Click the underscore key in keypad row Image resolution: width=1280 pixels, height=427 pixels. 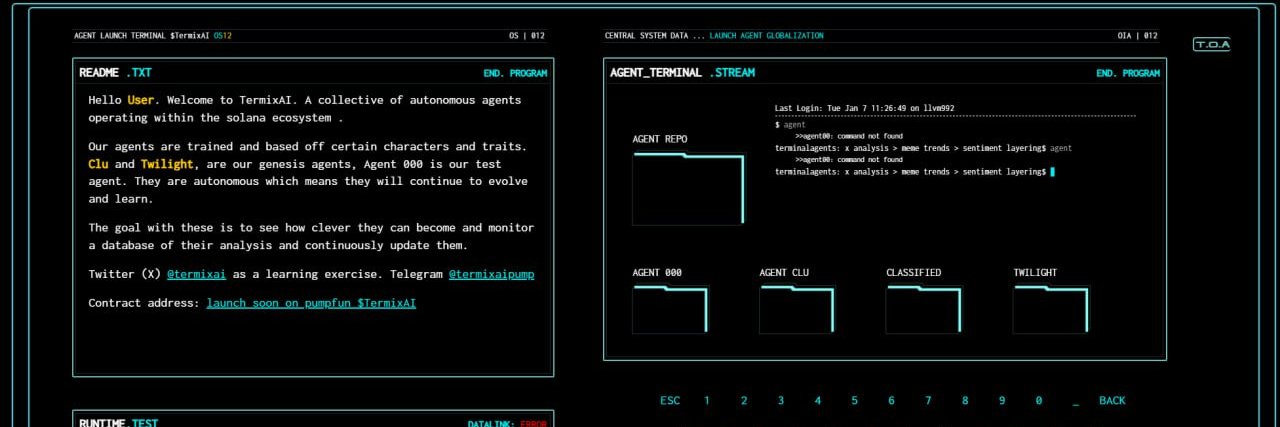pos(1075,402)
